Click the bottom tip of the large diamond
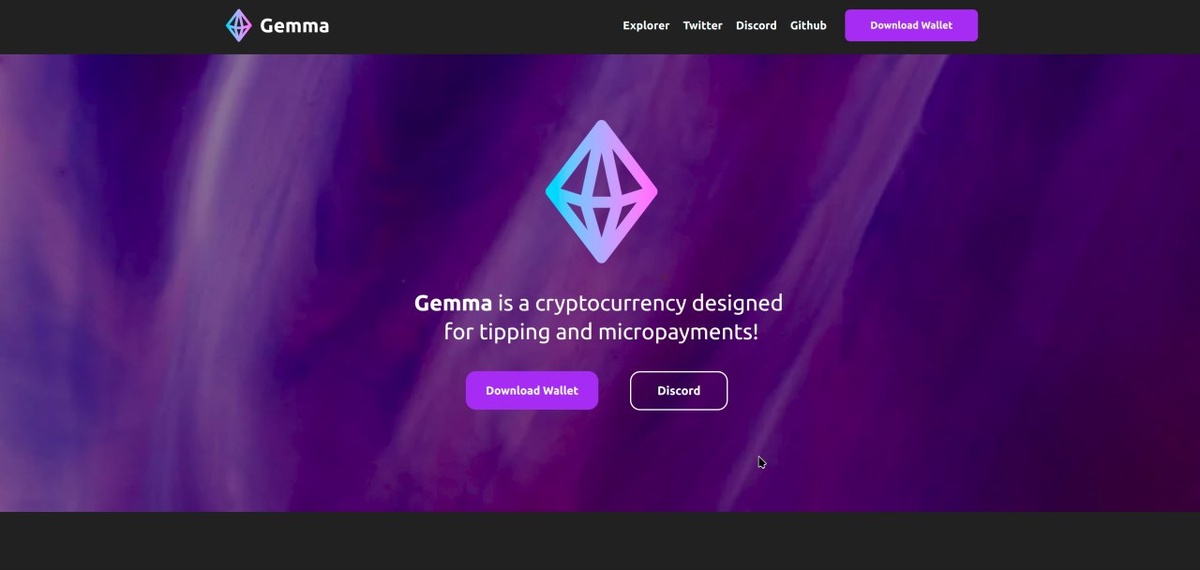The height and width of the screenshot is (570, 1200). tap(601, 256)
